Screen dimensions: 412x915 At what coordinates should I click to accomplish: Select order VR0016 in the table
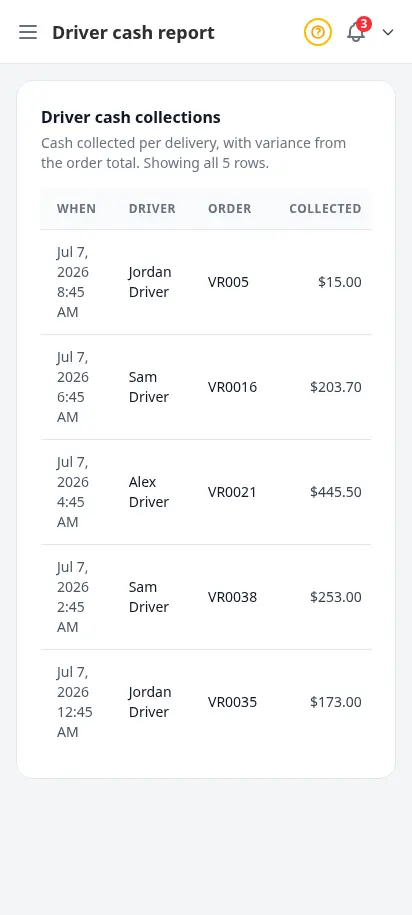[x=232, y=387]
